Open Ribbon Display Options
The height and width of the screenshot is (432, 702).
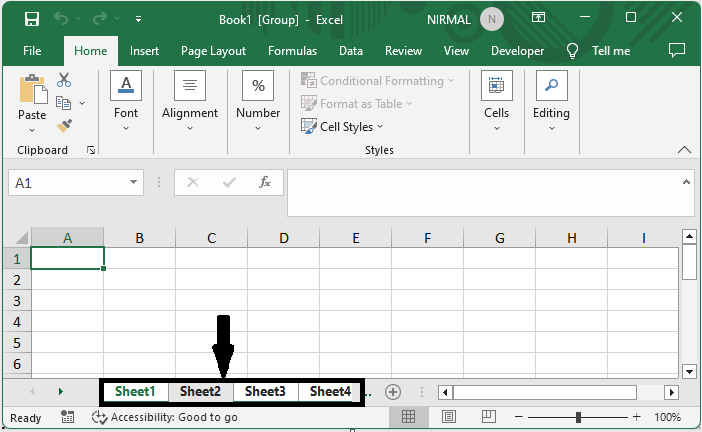(538, 17)
